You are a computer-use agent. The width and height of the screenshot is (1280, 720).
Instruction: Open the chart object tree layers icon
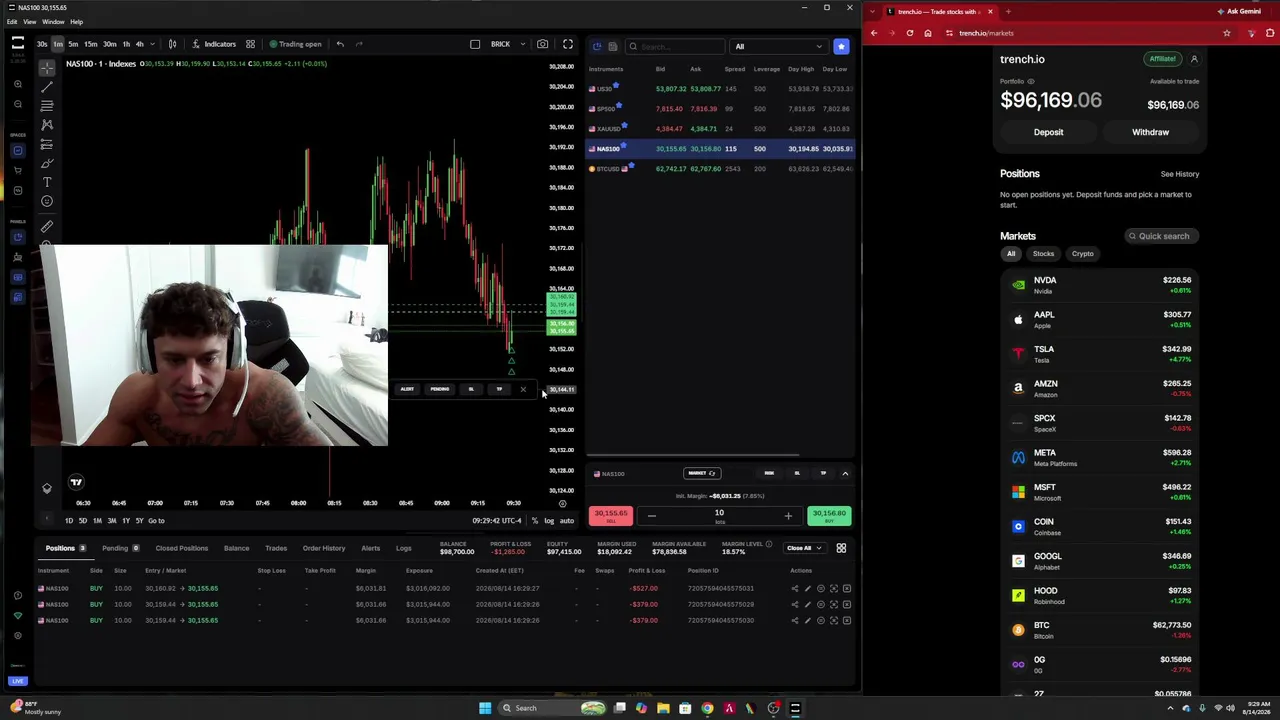(x=46, y=488)
